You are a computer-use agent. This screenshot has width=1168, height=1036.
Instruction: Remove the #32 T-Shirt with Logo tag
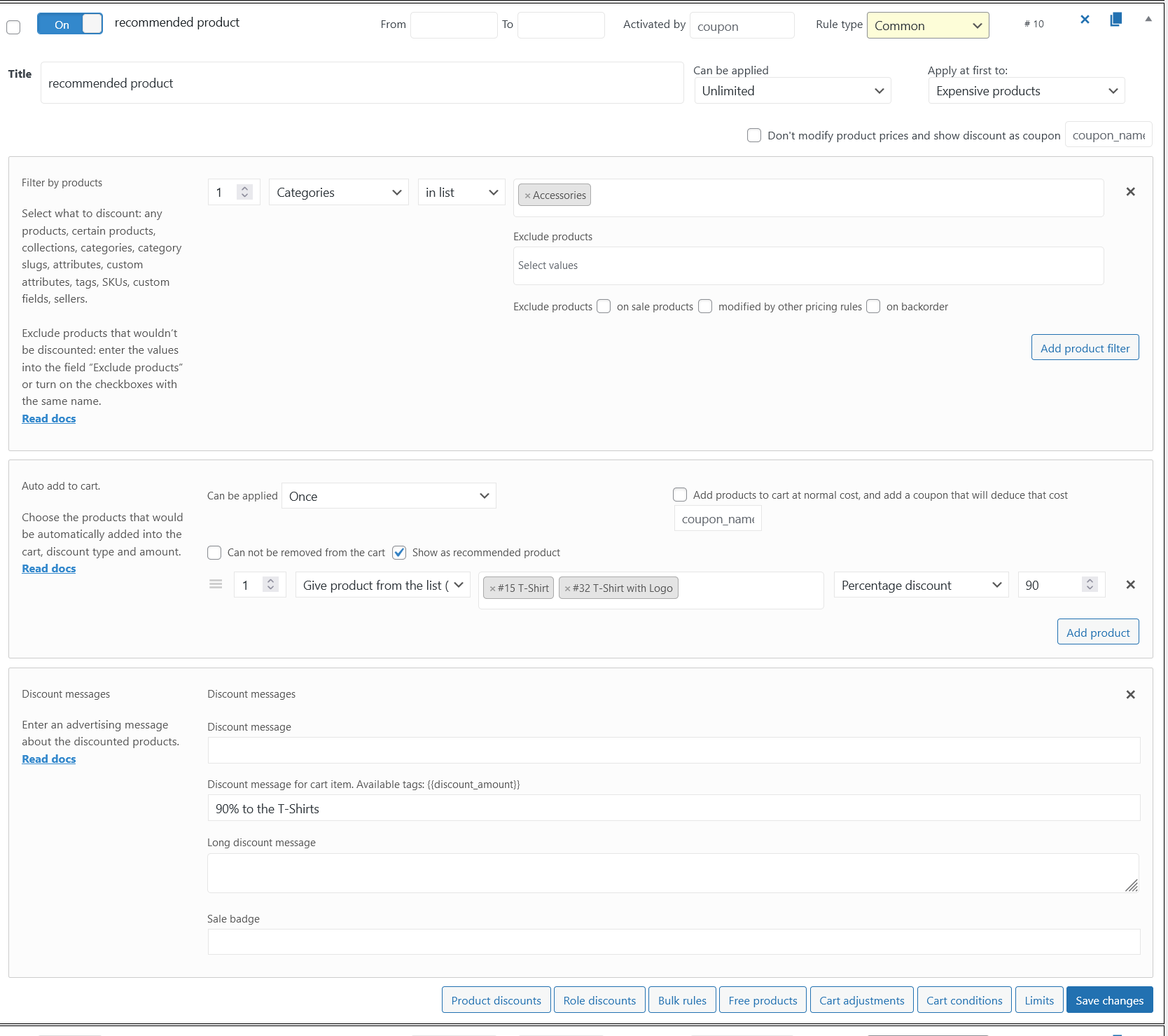tap(567, 588)
